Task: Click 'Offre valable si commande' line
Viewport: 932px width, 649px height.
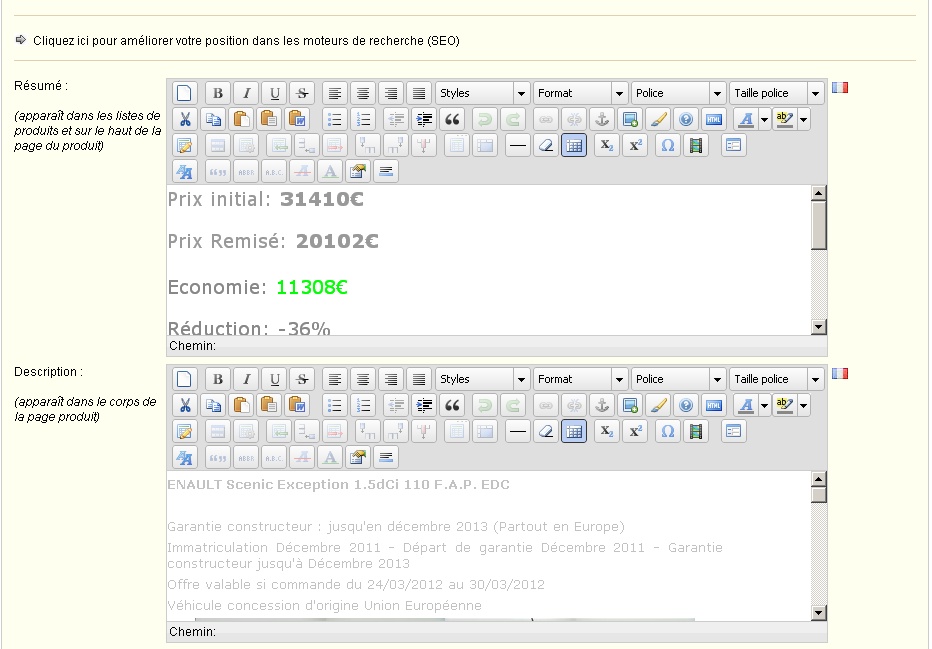Action: click(x=355, y=585)
